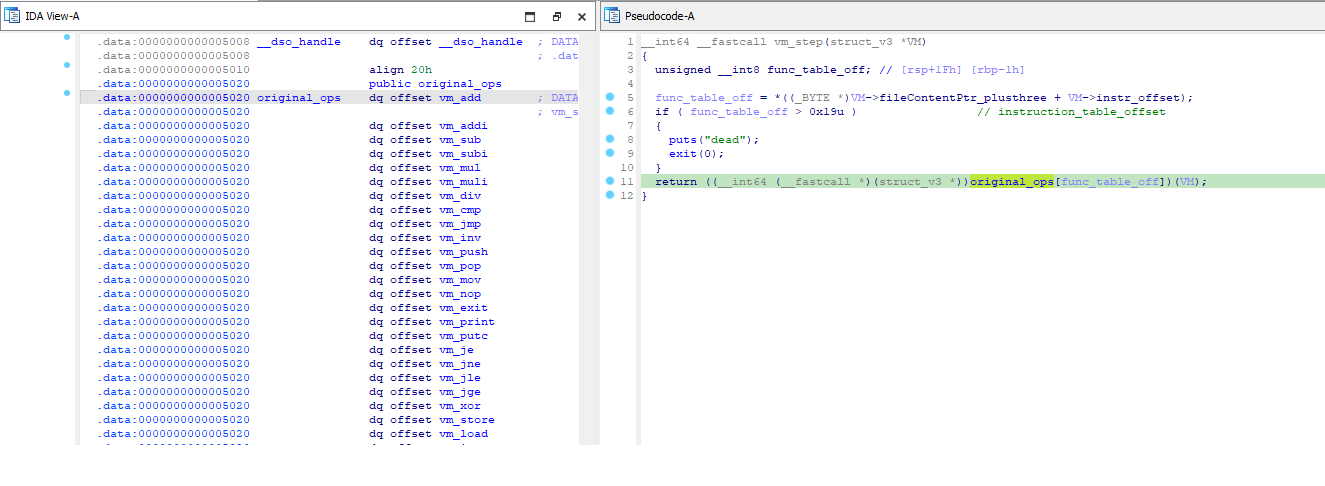Click the "dead" string literal
The height and width of the screenshot is (486, 1325).
pyautogui.click(x=725, y=140)
